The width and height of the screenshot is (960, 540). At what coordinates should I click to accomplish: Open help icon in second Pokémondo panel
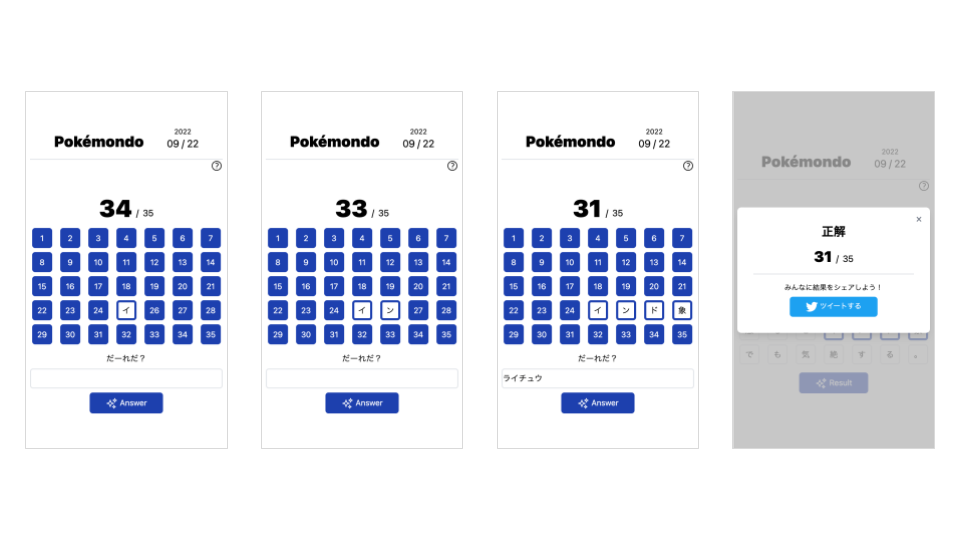pos(452,166)
